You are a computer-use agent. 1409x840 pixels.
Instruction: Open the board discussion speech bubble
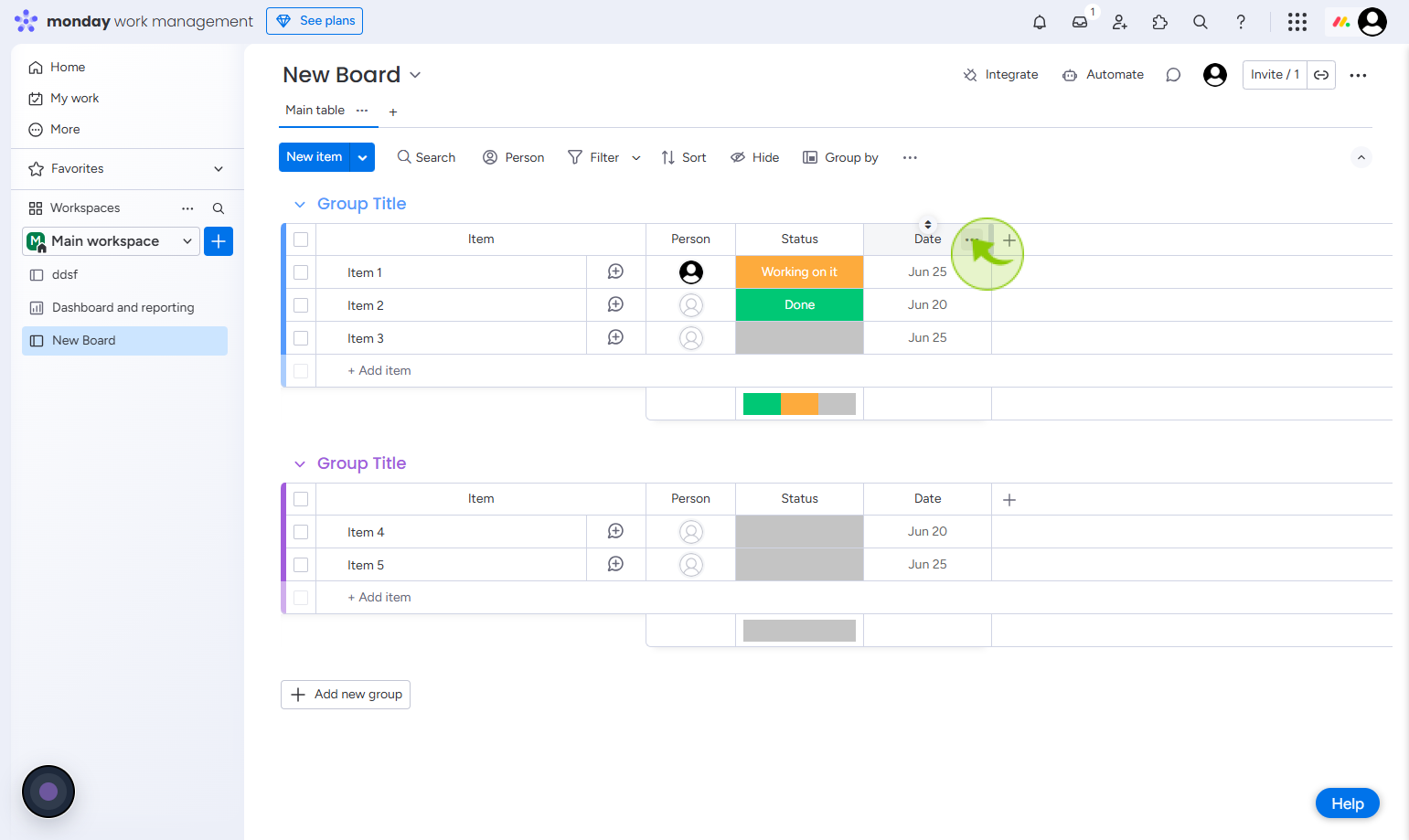1173,75
